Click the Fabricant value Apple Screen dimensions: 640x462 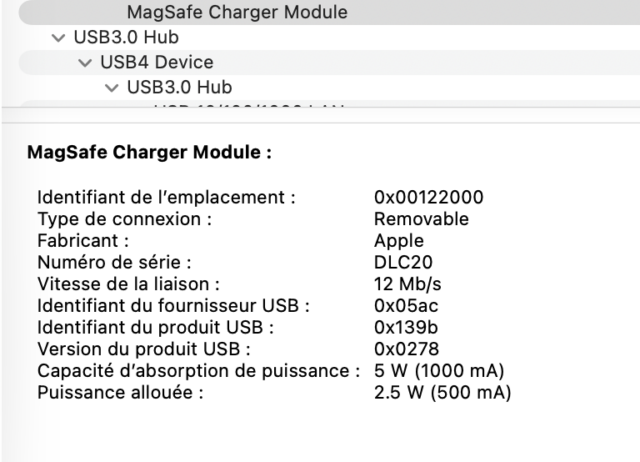click(x=398, y=241)
